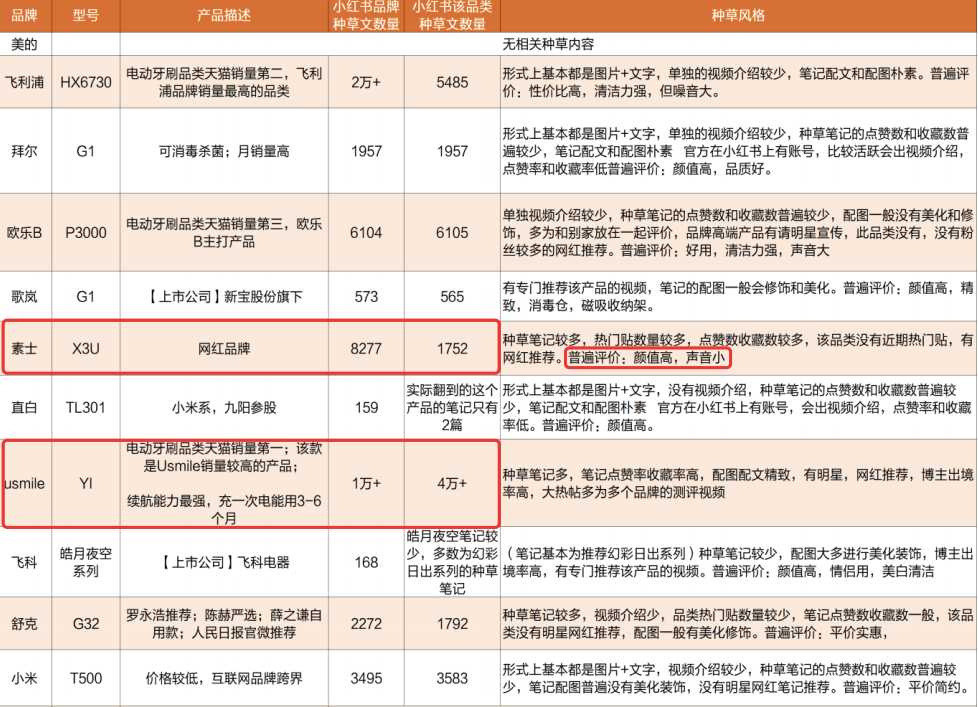Select the 直白 brand cell
Viewport: 978px width, 707px height.
[26, 408]
